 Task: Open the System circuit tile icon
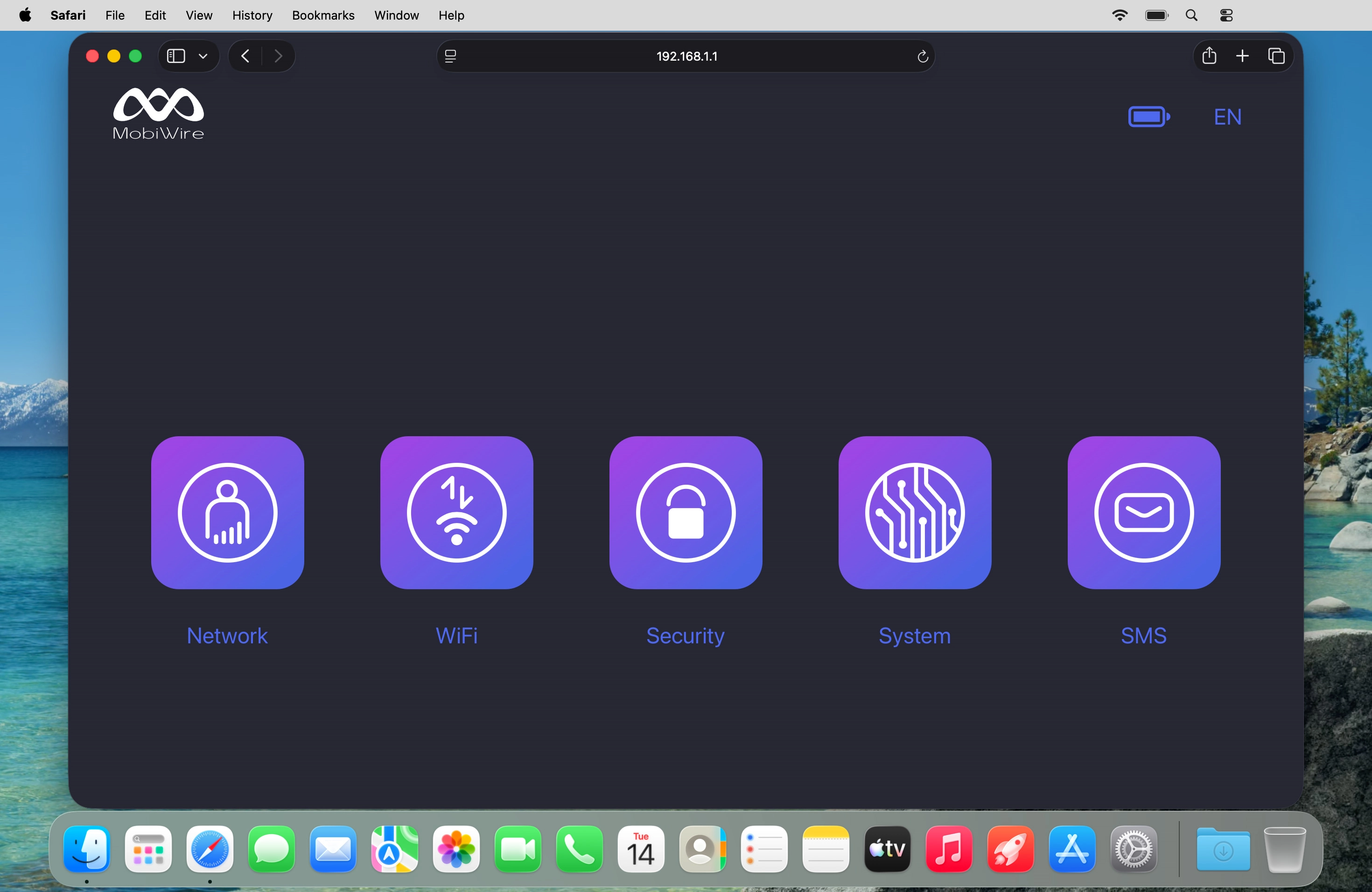click(x=914, y=512)
